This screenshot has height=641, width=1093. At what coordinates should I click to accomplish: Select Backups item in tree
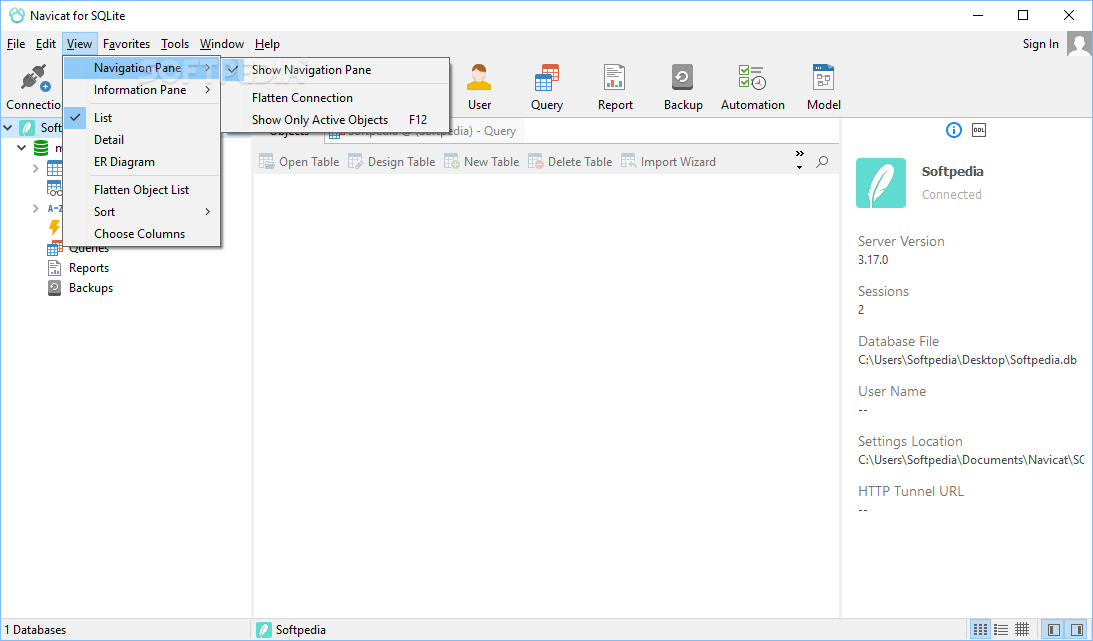[91, 288]
